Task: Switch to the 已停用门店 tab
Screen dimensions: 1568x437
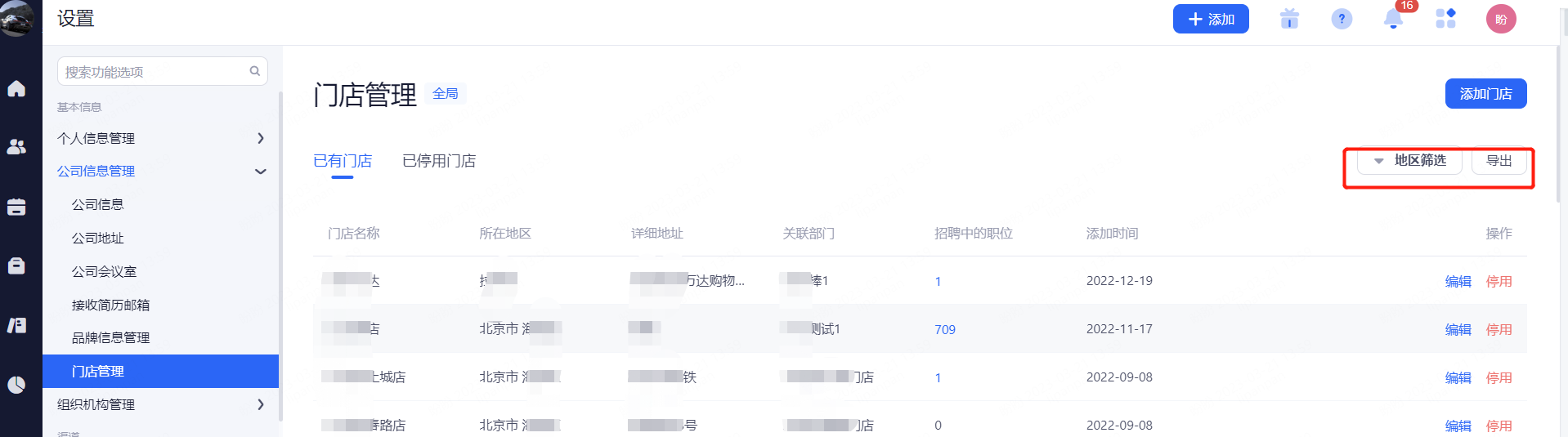Action: (439, 161)
